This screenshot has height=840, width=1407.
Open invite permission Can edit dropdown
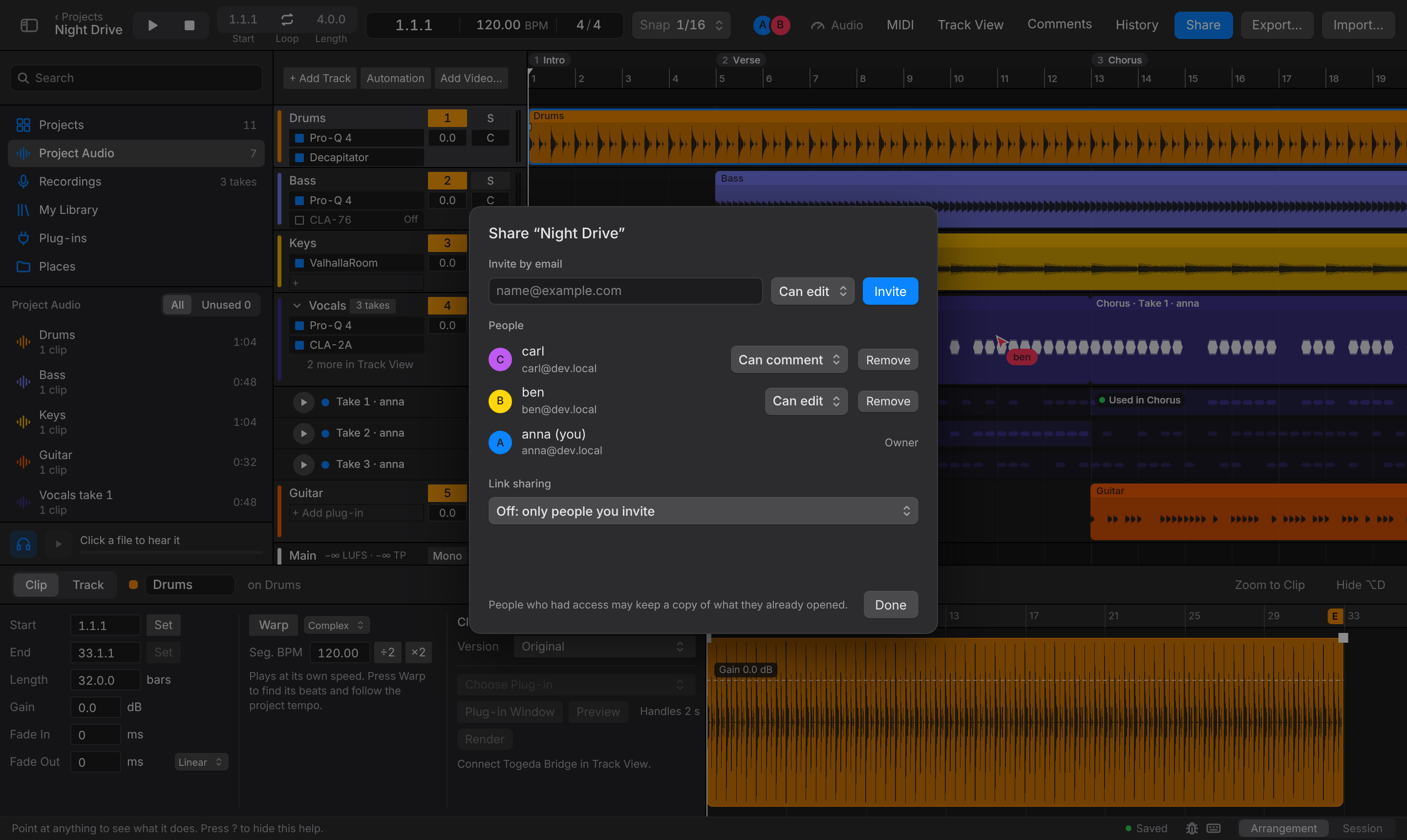point(812,292)
